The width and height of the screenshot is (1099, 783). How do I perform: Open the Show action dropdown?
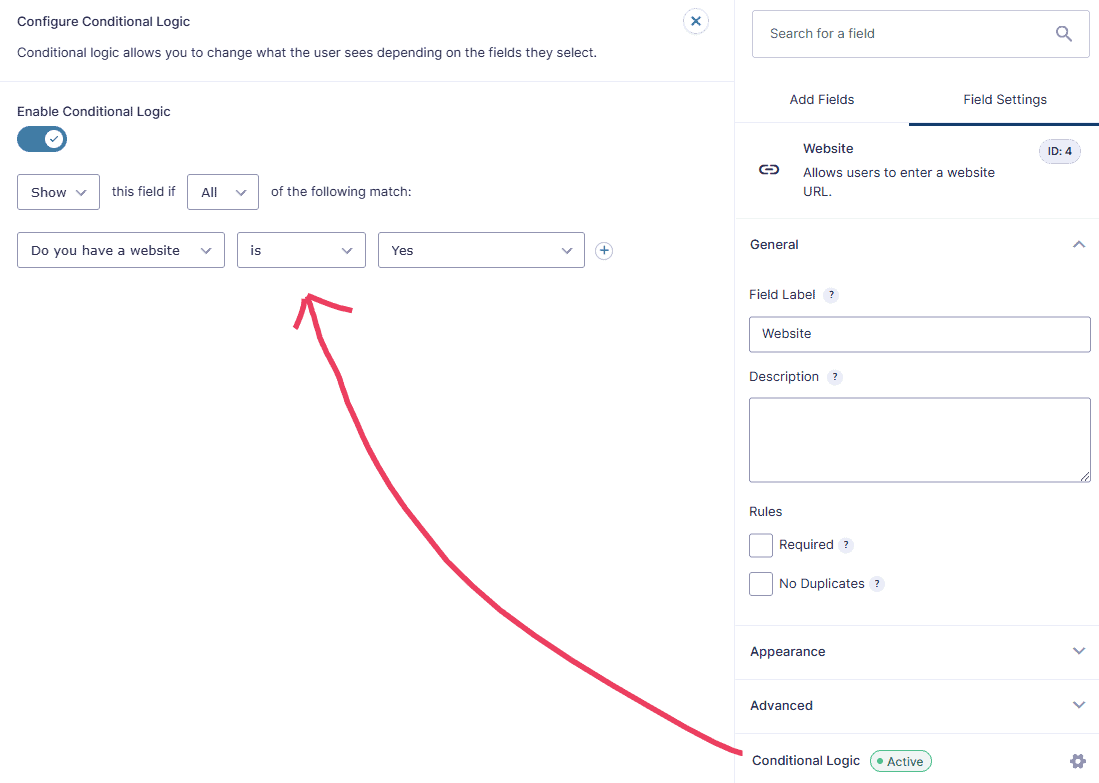[57, 191]
